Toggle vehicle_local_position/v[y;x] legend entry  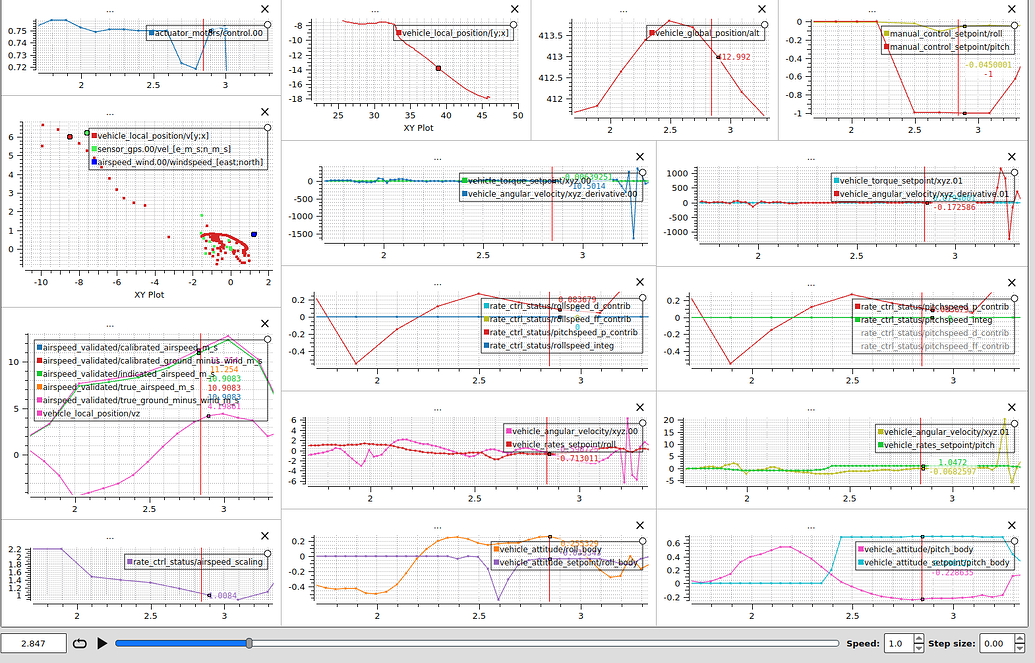[150, 136]
